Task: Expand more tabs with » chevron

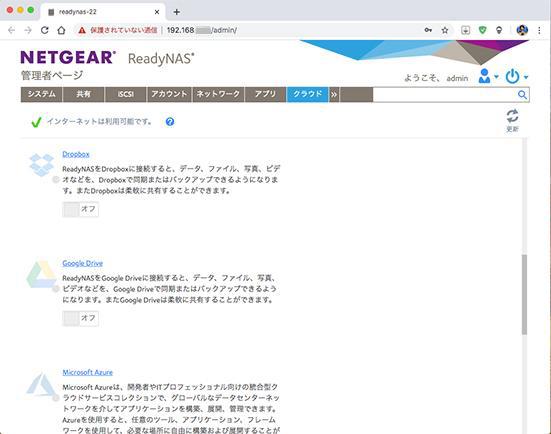Action: [x=334, y=94]
